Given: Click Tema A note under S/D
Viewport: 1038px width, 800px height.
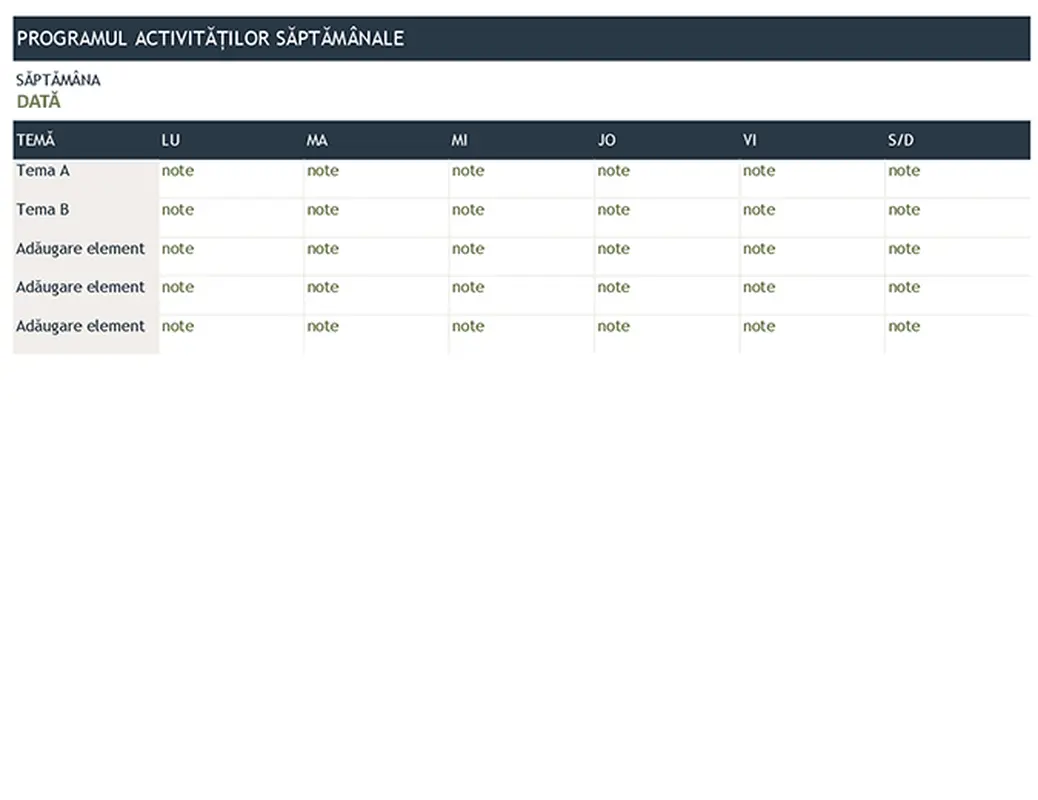Looking at the screenshot, I should tap(904, 171).
